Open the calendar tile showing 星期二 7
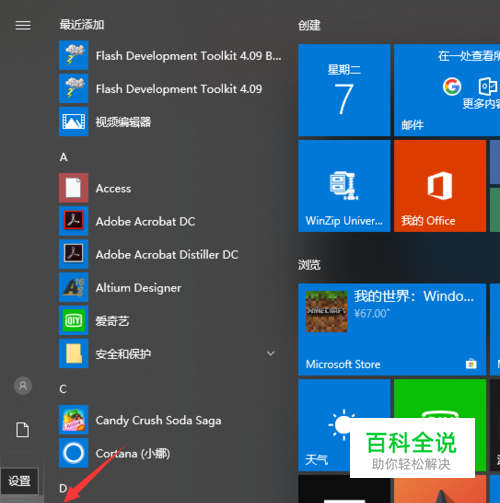 [x=344, y=90]
